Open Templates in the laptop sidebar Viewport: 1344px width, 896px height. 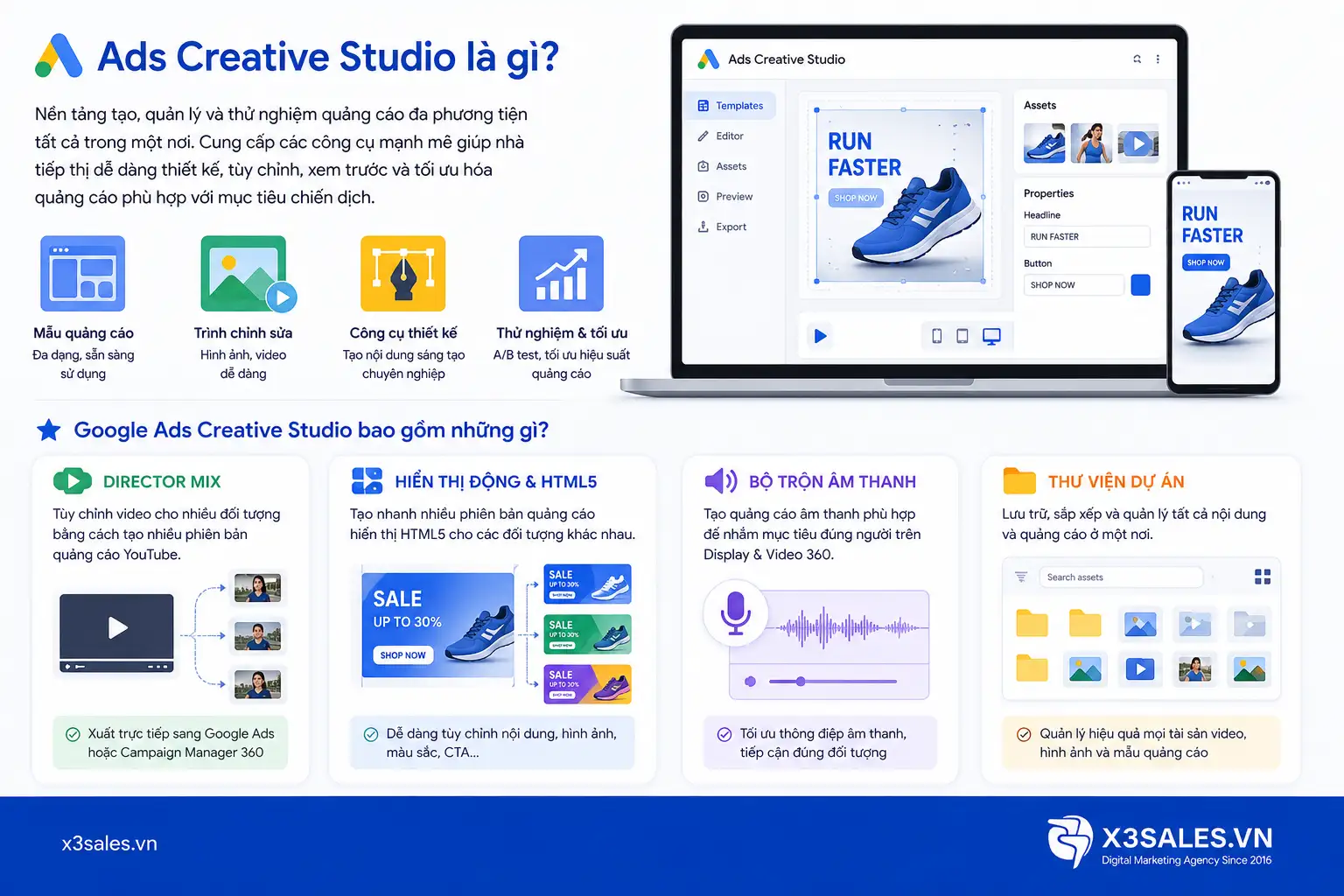point(730,106)
